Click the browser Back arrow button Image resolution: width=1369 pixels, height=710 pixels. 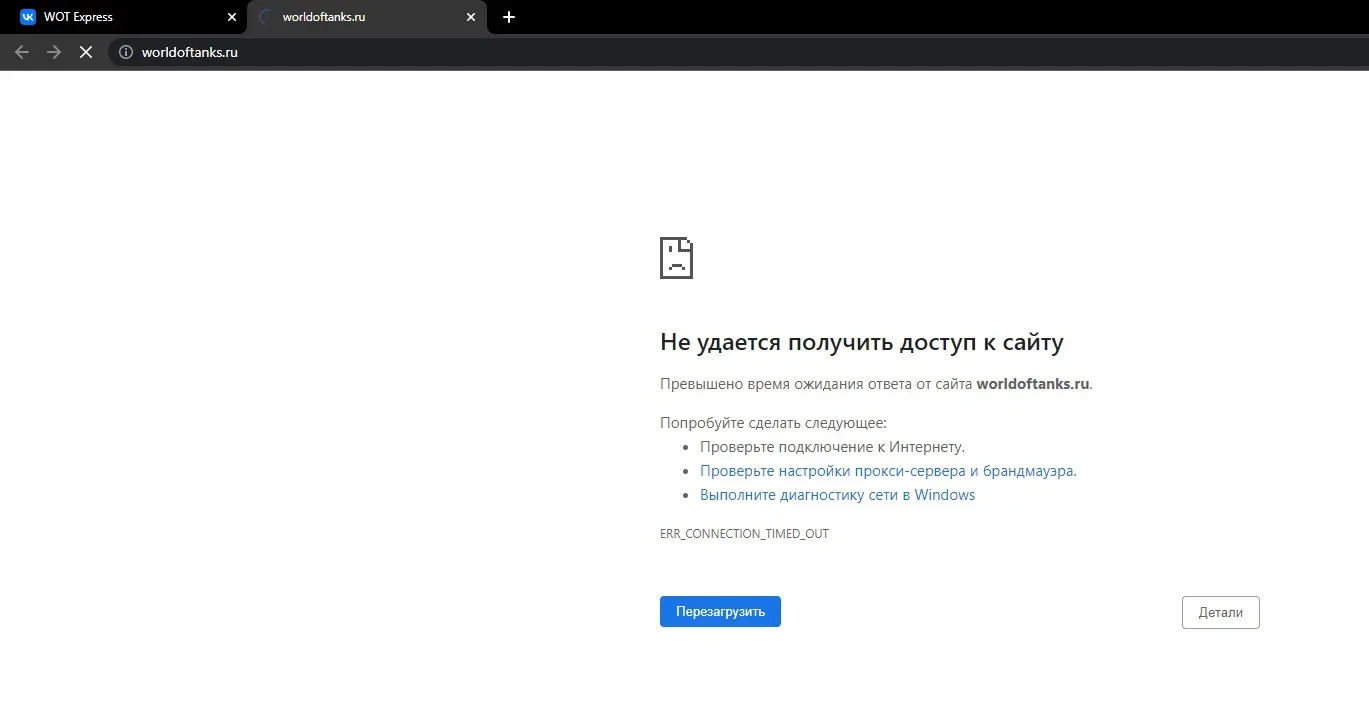coord(22,52)
